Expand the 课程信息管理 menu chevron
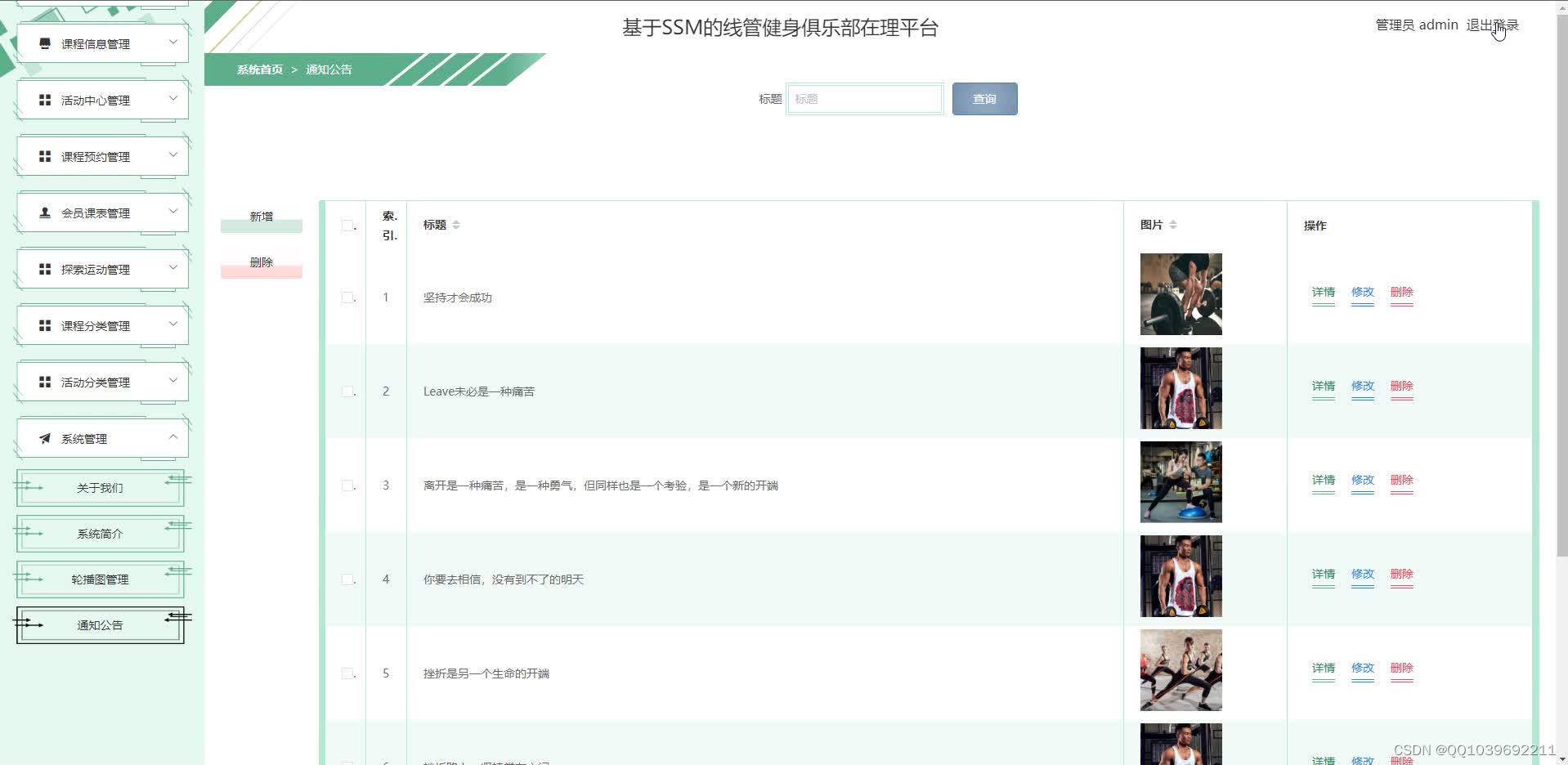This screenshot has height=765, width=1568. point(172,42)
